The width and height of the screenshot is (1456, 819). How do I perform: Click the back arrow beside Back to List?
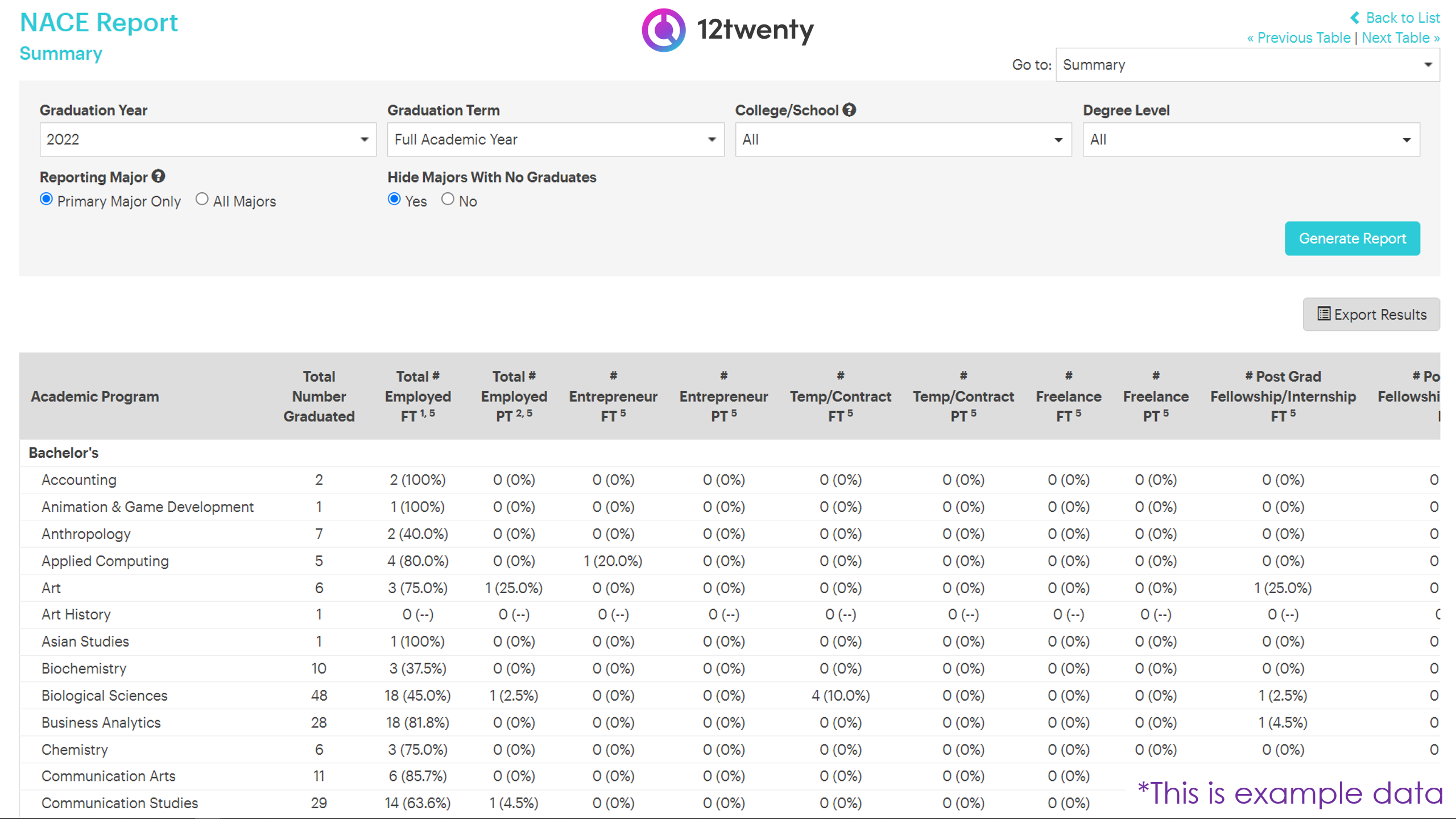click(x=1354, y=18)
